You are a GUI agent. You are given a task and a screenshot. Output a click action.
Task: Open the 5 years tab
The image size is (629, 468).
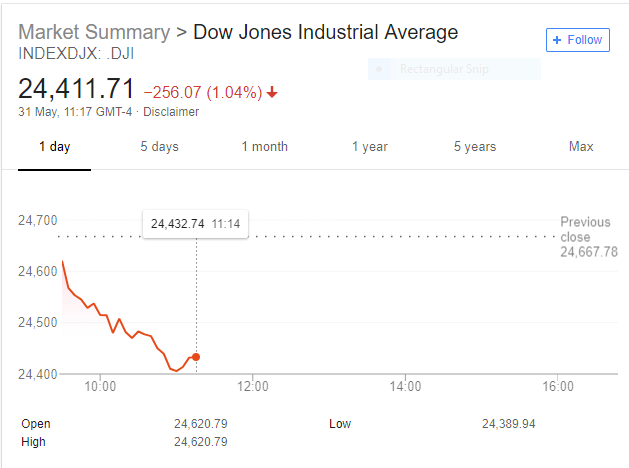click(474, 147)
